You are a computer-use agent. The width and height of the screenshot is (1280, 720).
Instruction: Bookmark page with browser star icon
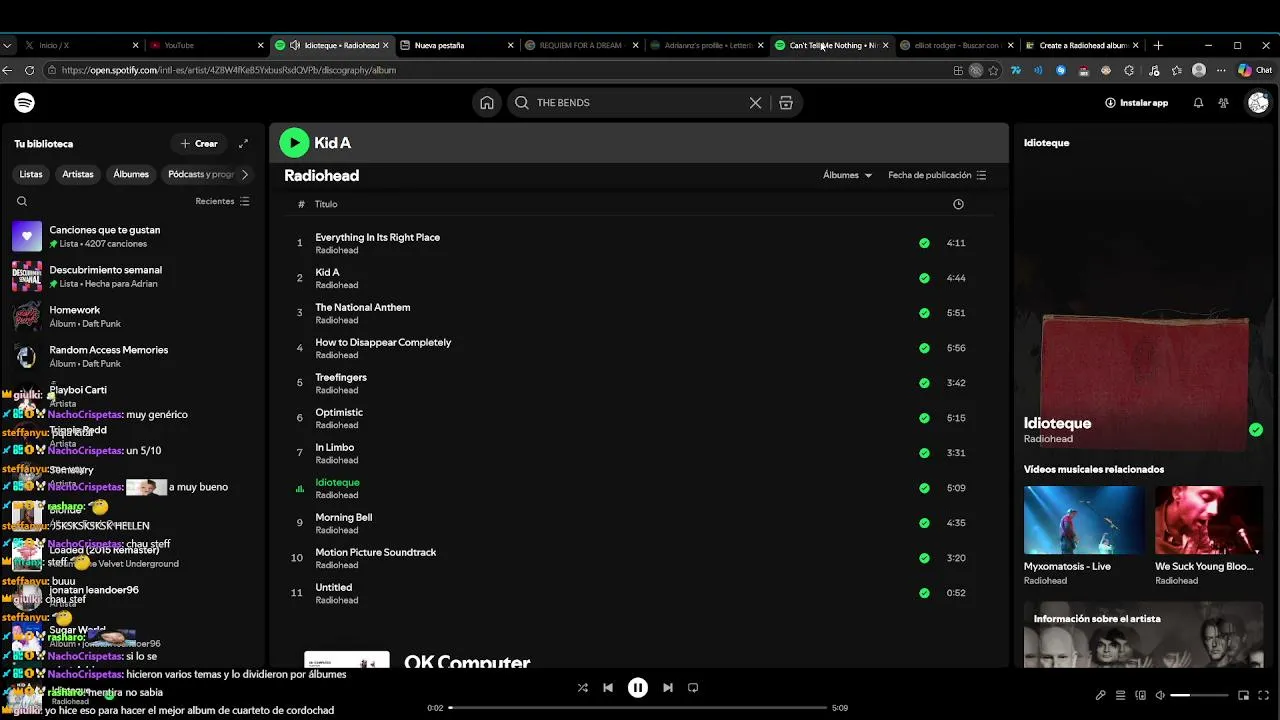[993, 71]
